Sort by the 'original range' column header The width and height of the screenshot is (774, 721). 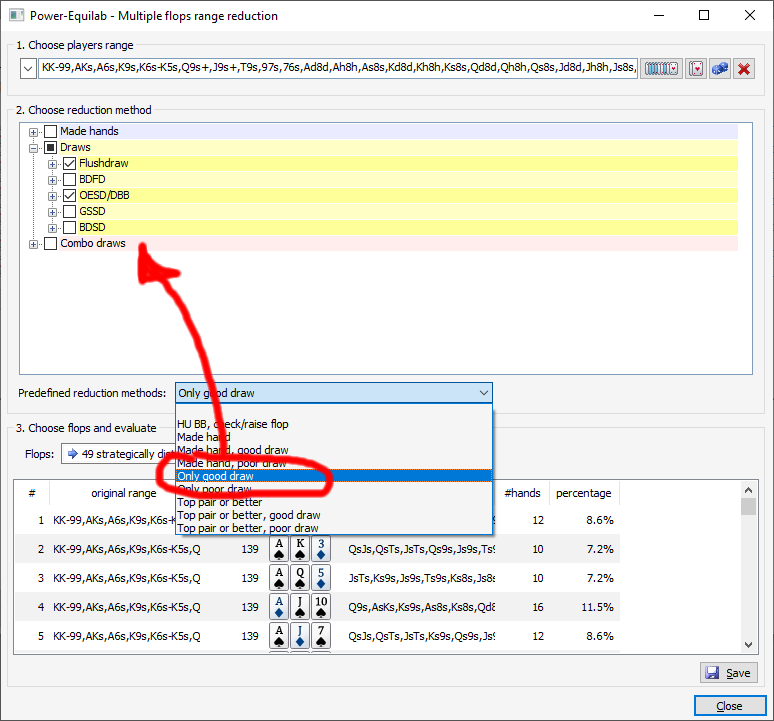point(123,493)
